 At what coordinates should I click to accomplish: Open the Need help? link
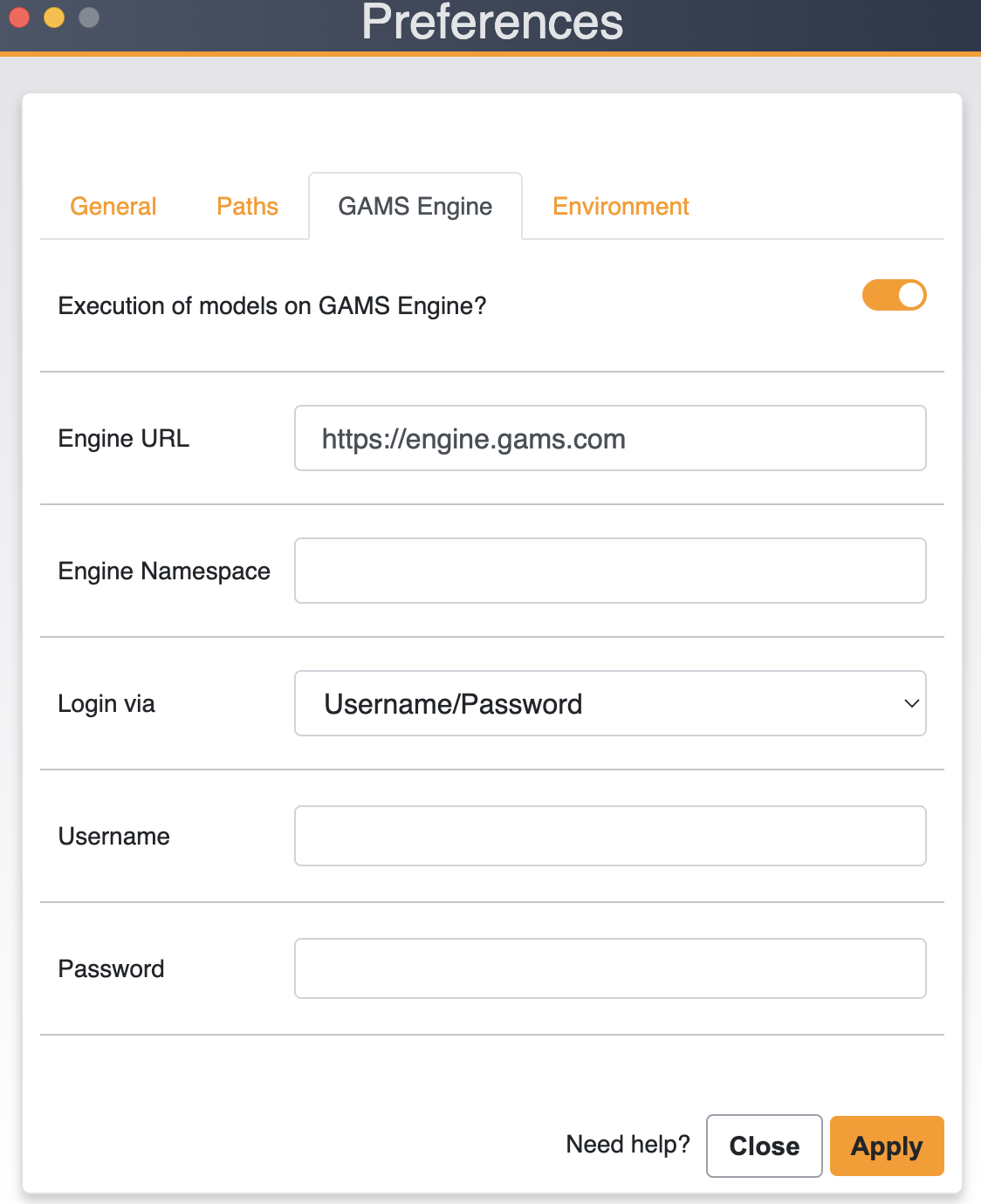628,1144
